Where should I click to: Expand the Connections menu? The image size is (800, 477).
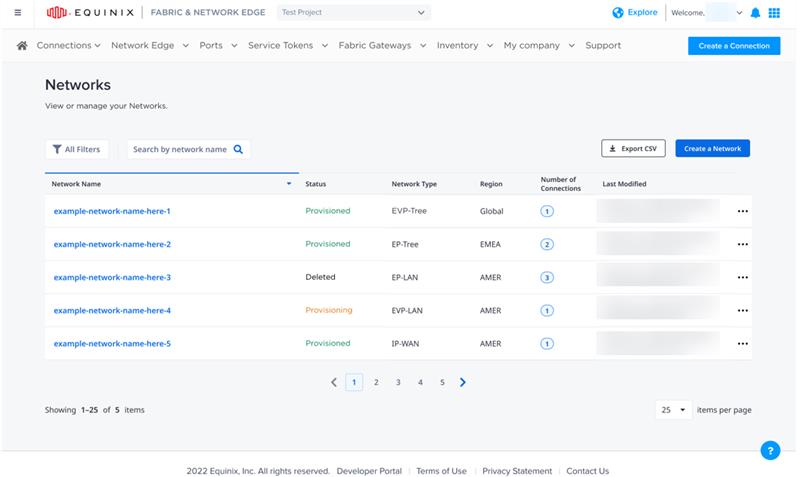tap(68, 45)
